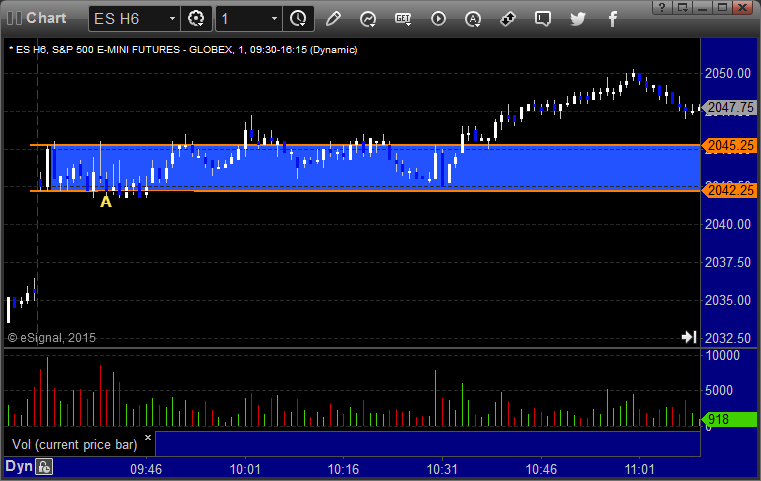
Task: Click the green 918 volume label
Action: tap(728, 419)
